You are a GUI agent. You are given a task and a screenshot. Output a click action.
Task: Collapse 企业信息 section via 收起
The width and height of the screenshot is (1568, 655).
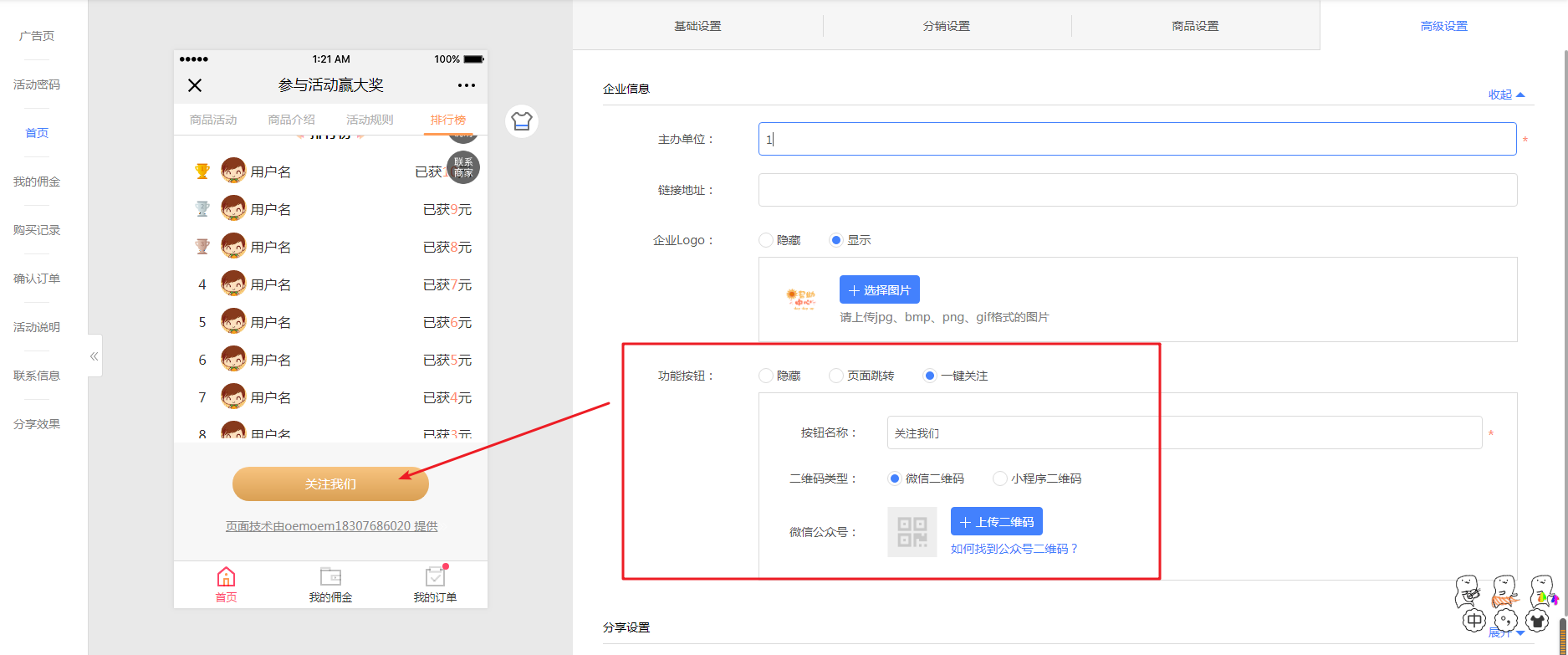click(1506, 95)
